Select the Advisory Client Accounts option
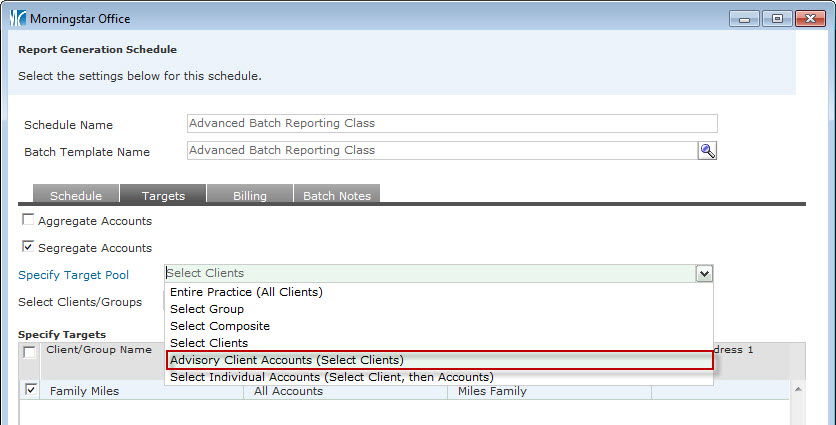The height and width of the screenshot is (425, 836). pyautogui.click(x=287, y=360)
